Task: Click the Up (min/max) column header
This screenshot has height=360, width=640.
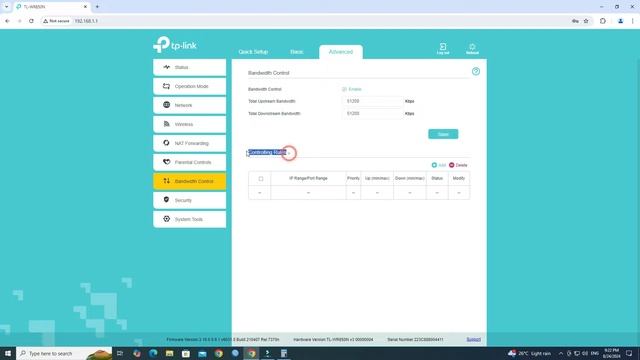Action: point(377,178)
